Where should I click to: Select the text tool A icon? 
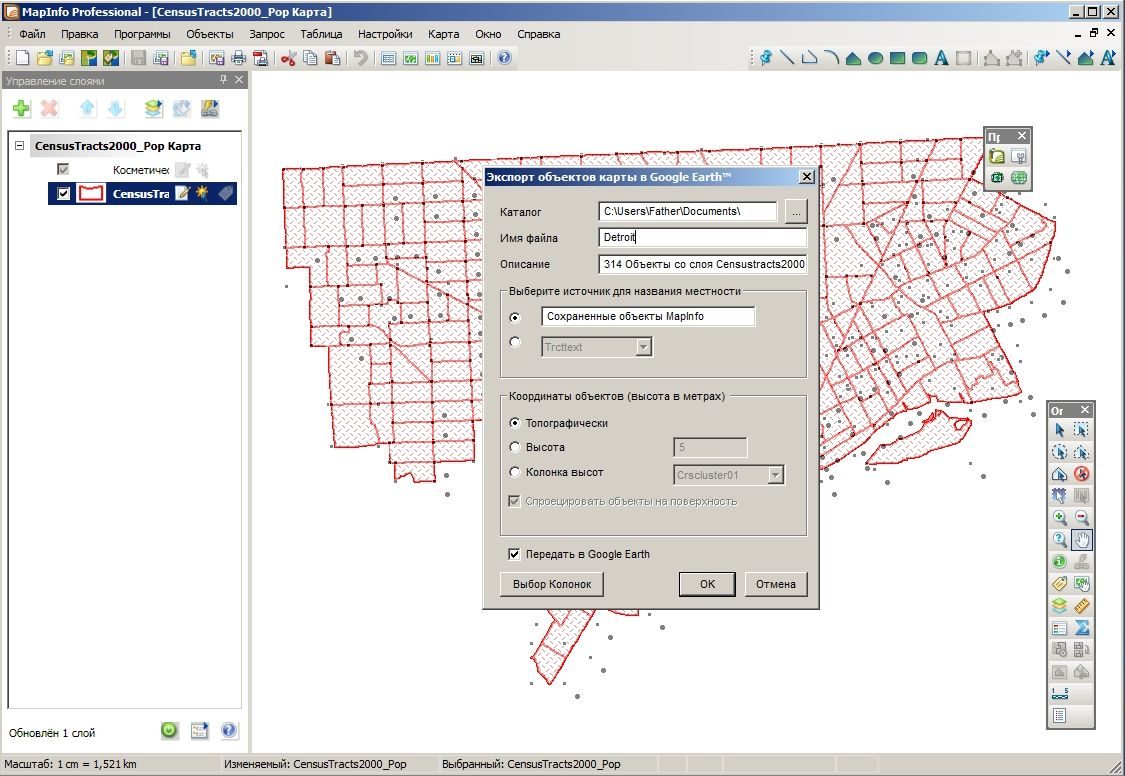[x=941, y=58]
